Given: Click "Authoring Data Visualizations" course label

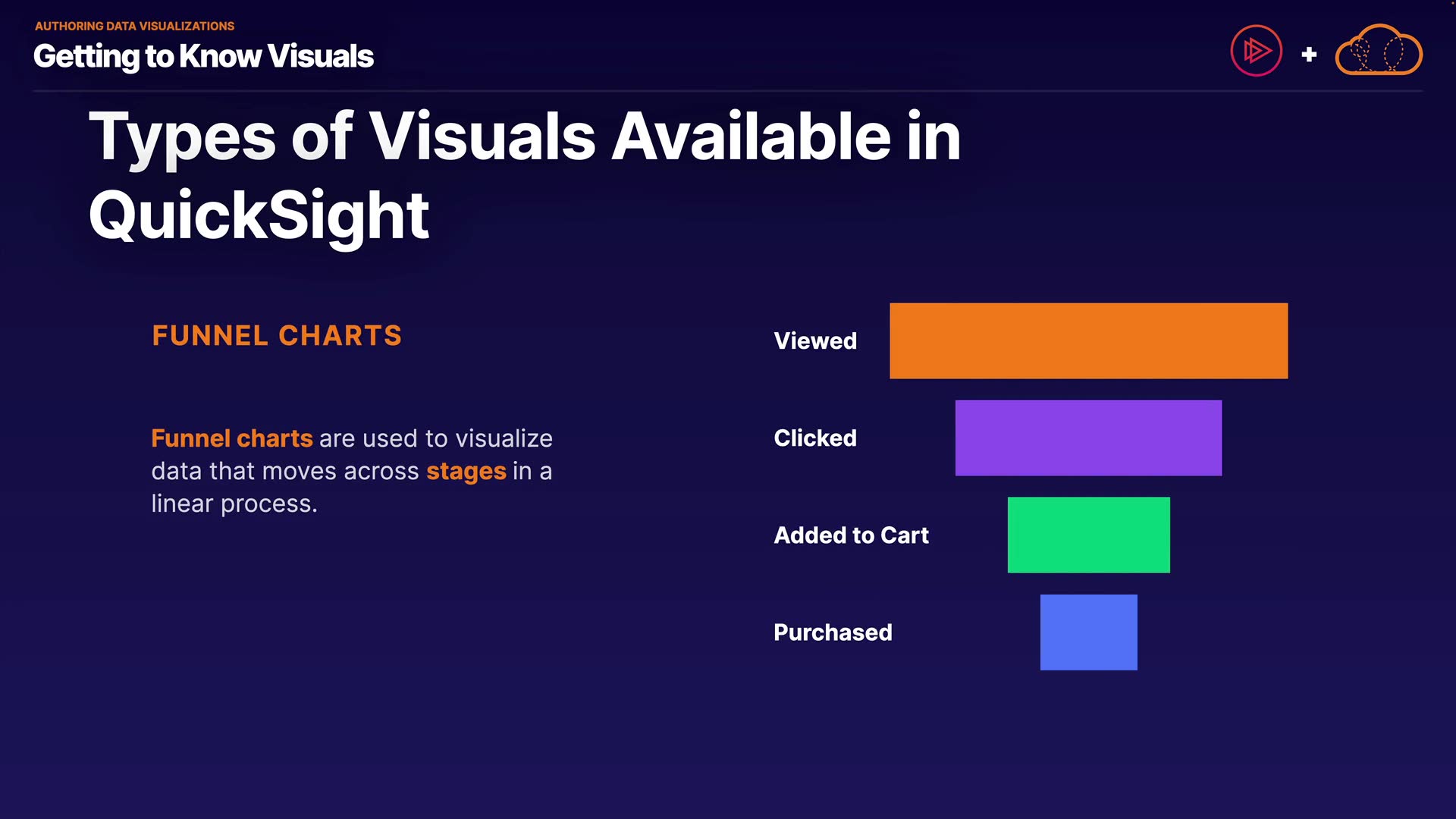Looking at the screenshot, I should tap(134, 26).
